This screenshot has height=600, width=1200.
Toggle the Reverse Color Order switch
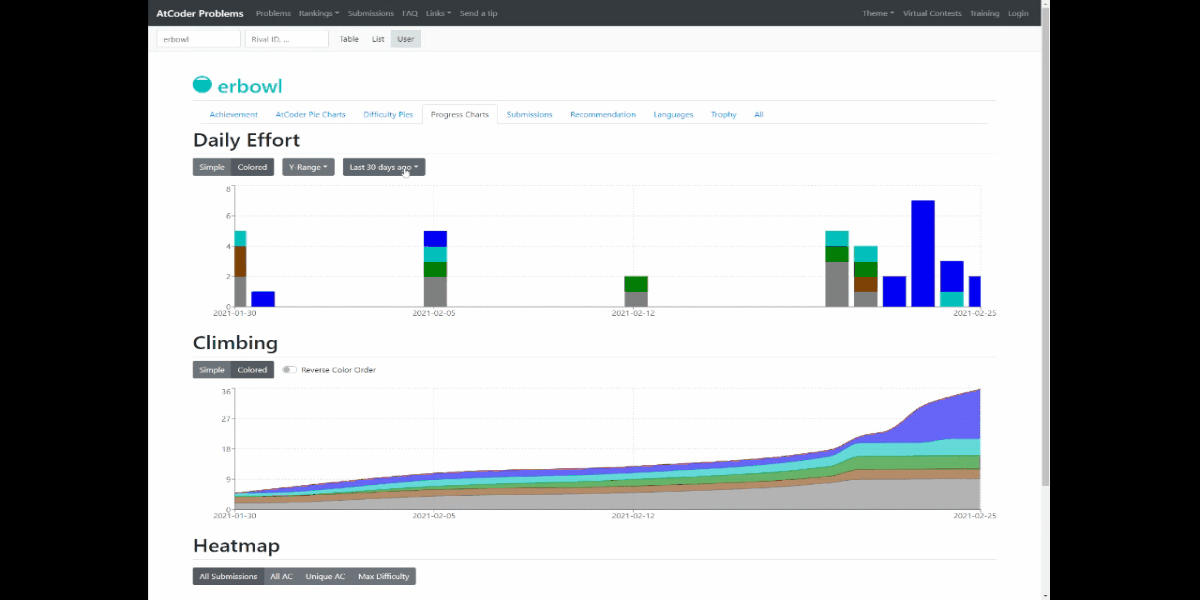click(289, 370)
